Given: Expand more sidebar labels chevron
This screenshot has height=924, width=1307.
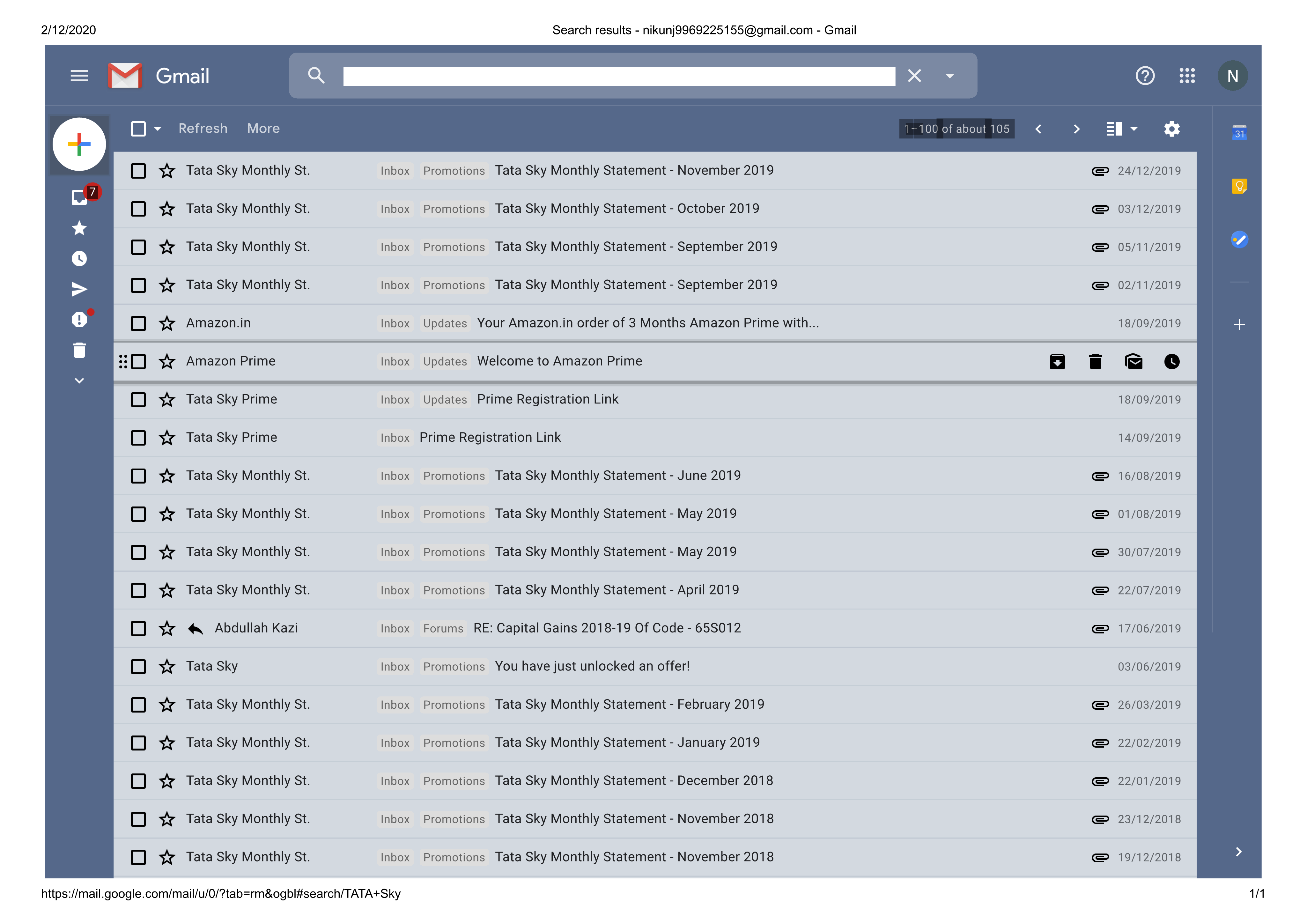Looking at the screenshot, I should point(79,380).
